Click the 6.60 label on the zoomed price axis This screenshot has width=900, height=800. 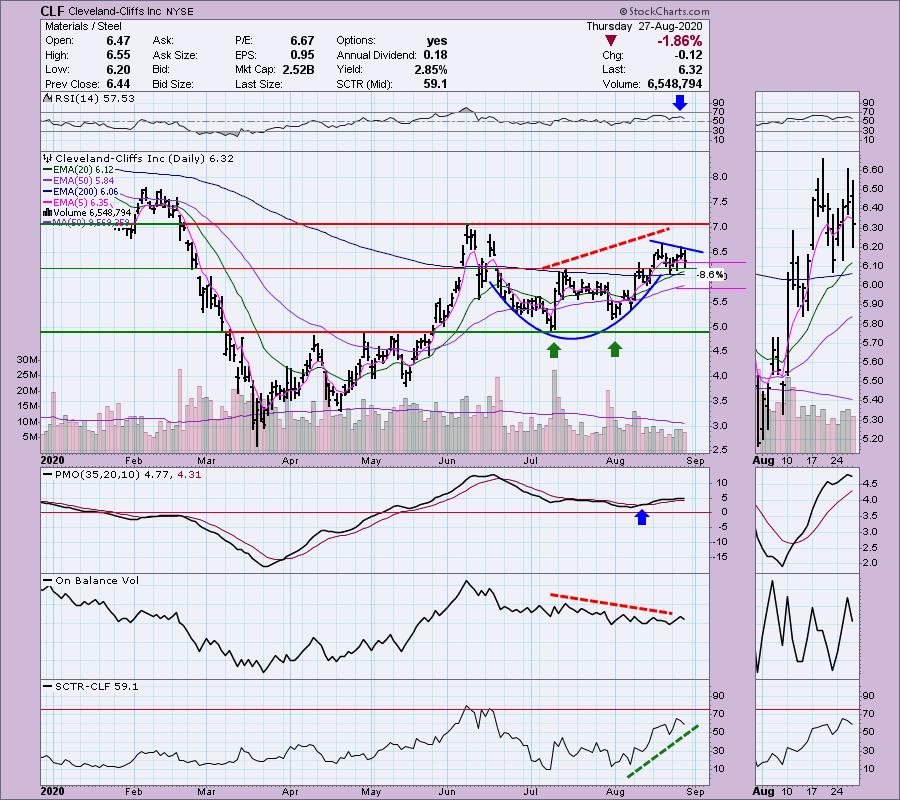[872, 170]
